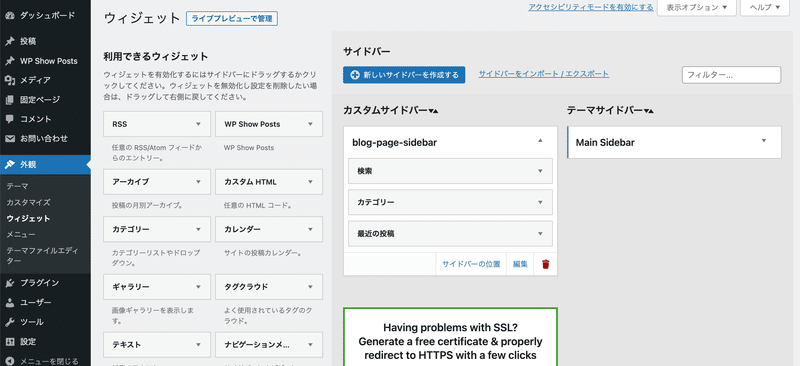The width and height of the screenshot is (800, 366).
Task: Click the 利用できるウィジェット heading
Action: [156, 57]
